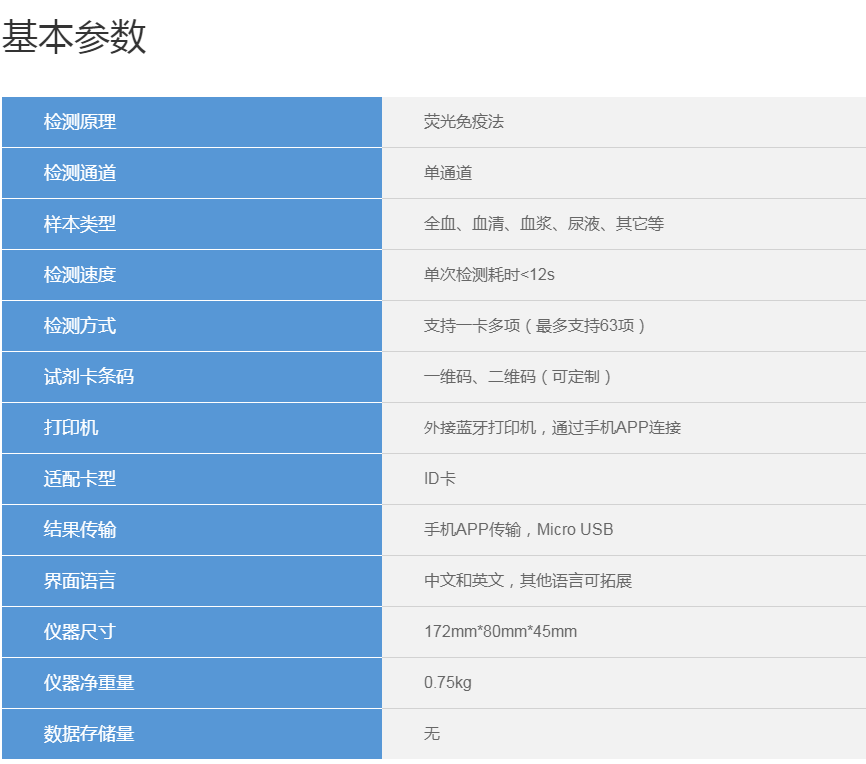
Task: Select the 单次检测耗时<12s value
Action: pyautogui.click(x=489, y=275)
